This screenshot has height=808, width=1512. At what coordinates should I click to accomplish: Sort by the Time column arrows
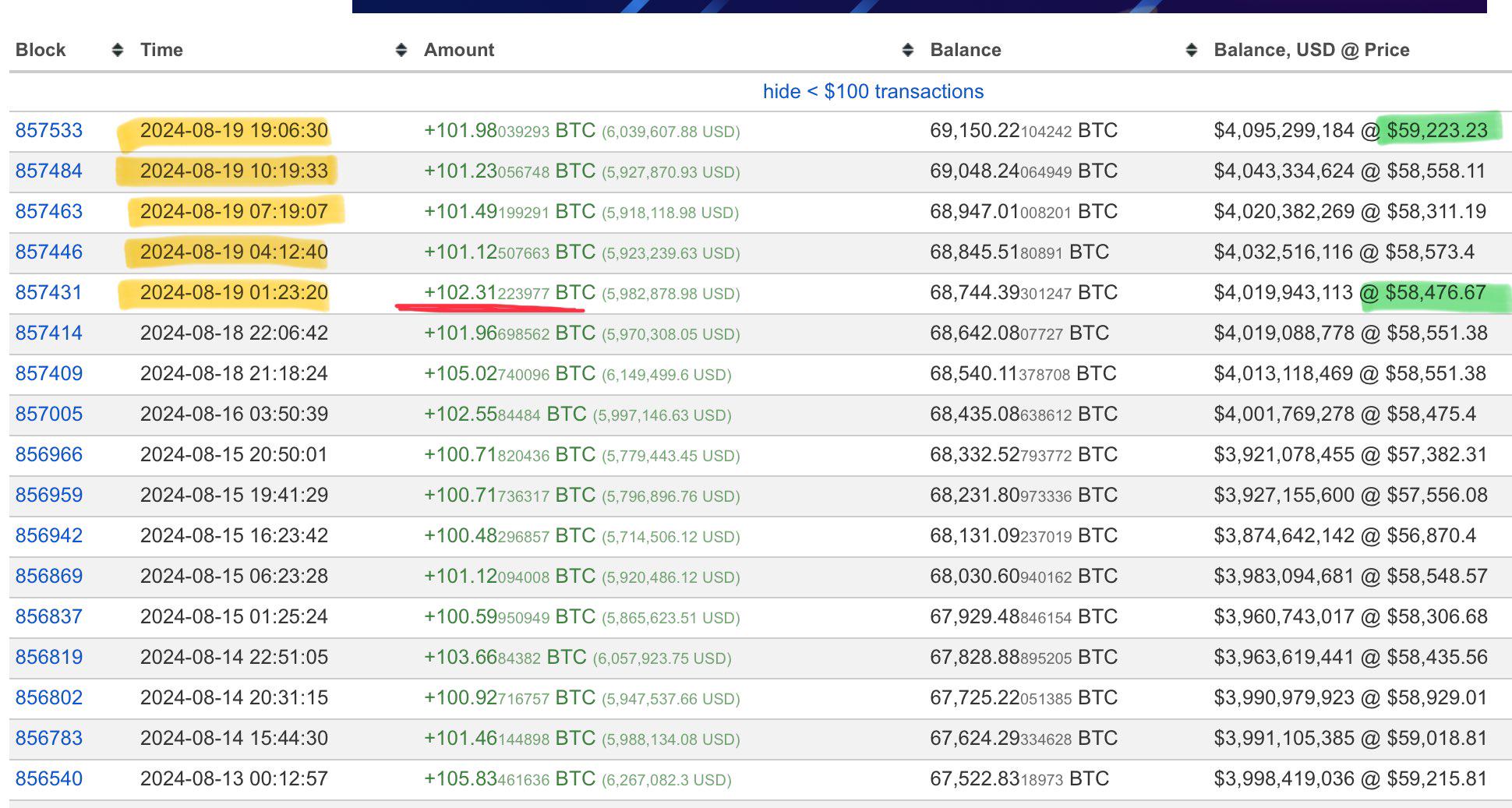(401, 50)
